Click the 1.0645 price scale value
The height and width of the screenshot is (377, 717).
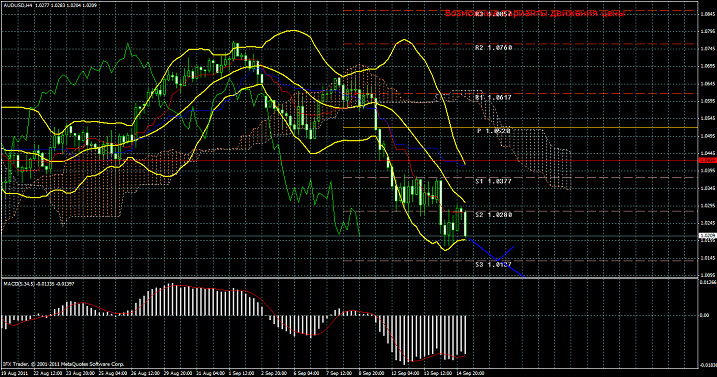click(708, 84)
